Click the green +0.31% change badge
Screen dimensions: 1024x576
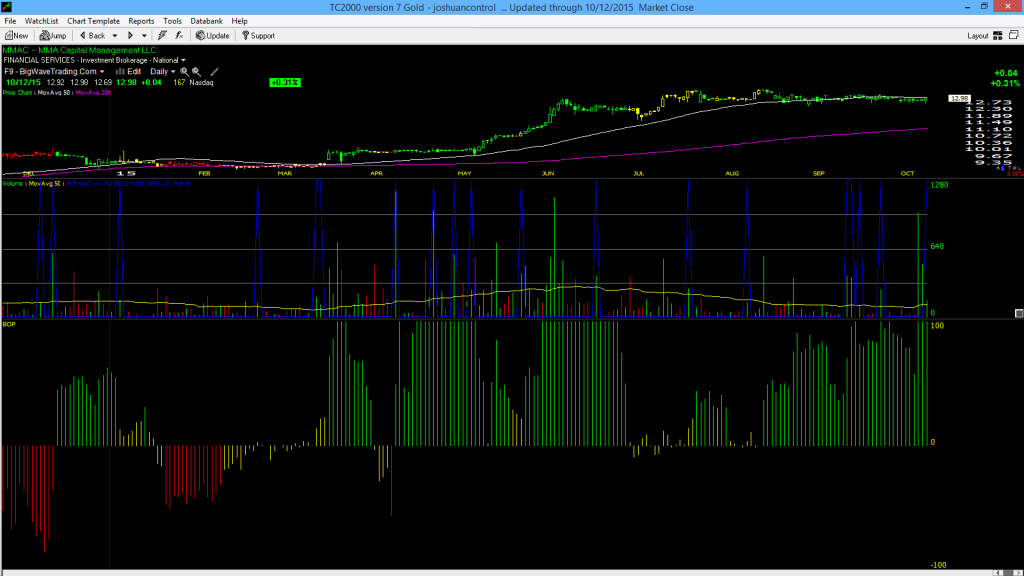point(285,83)
